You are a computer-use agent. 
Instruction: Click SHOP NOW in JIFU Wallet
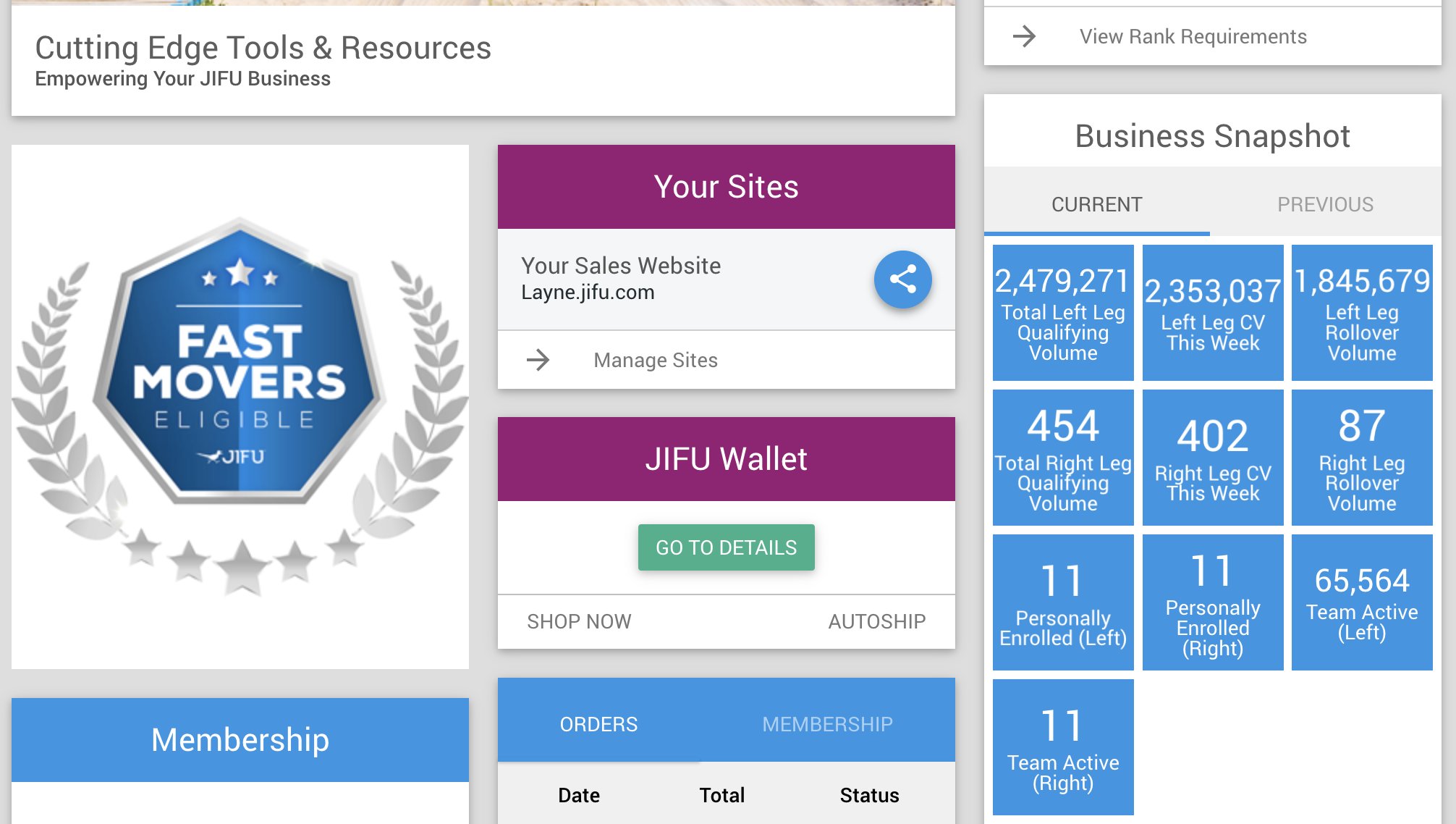click(x=579, y=621)
